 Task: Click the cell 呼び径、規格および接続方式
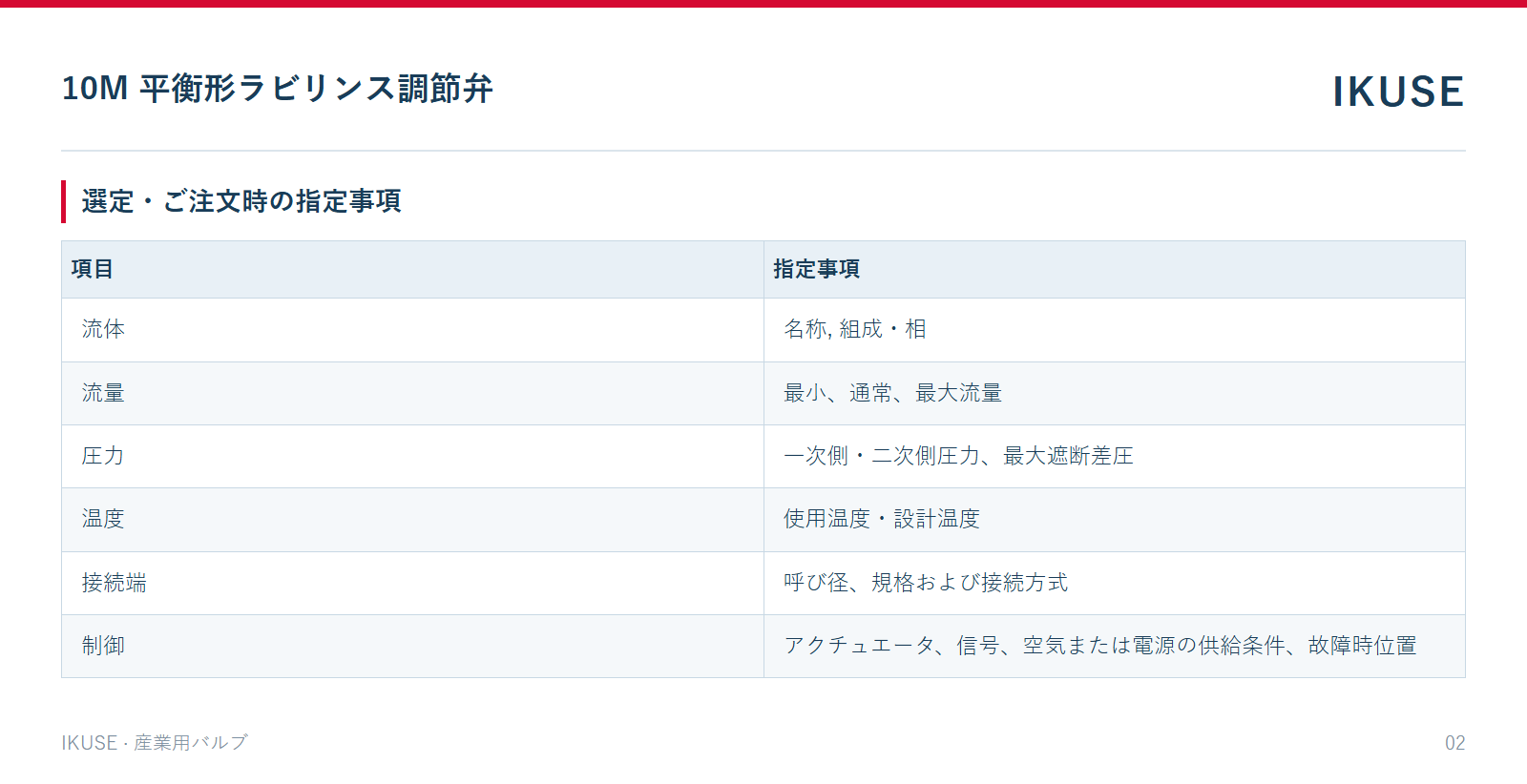tap(1115, 583)
